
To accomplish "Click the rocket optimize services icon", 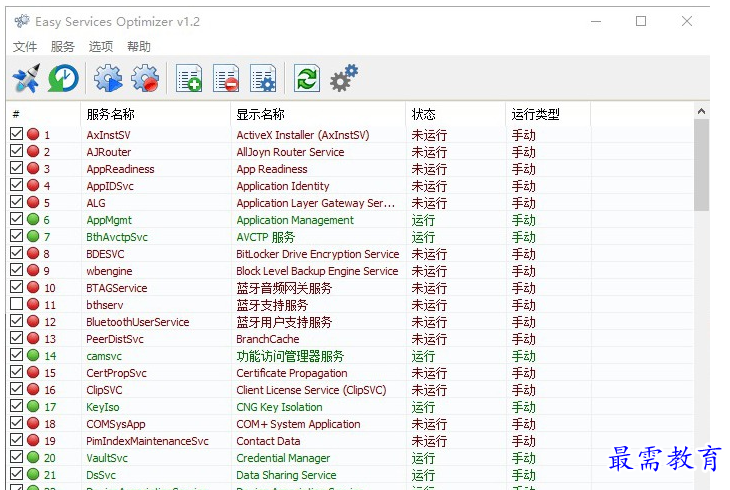I will [26, 79].
